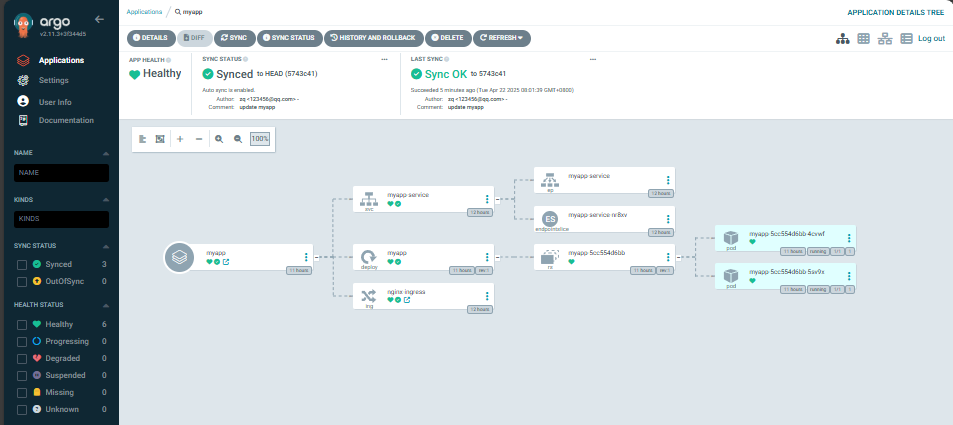Open the three-dot menu on the replicaset node
This screenshot has width=953, height=425.
click(668, 257)
